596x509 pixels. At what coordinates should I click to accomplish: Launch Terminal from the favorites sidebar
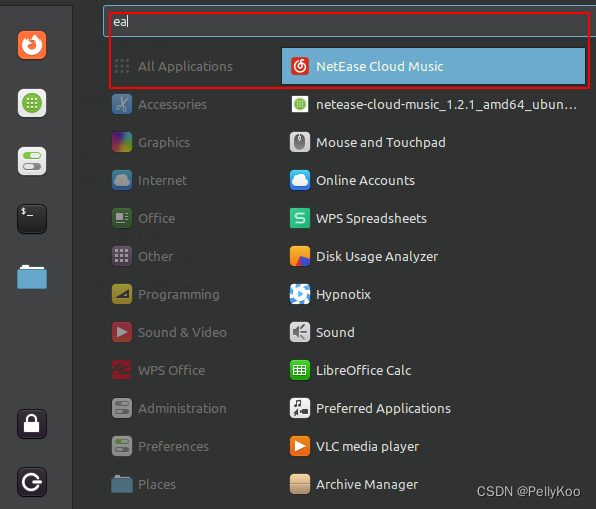pos(32,219)
